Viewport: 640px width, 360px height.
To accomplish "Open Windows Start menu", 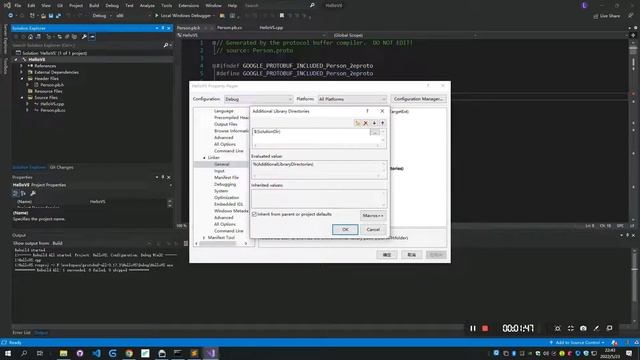I will click(x=8, y=353).
